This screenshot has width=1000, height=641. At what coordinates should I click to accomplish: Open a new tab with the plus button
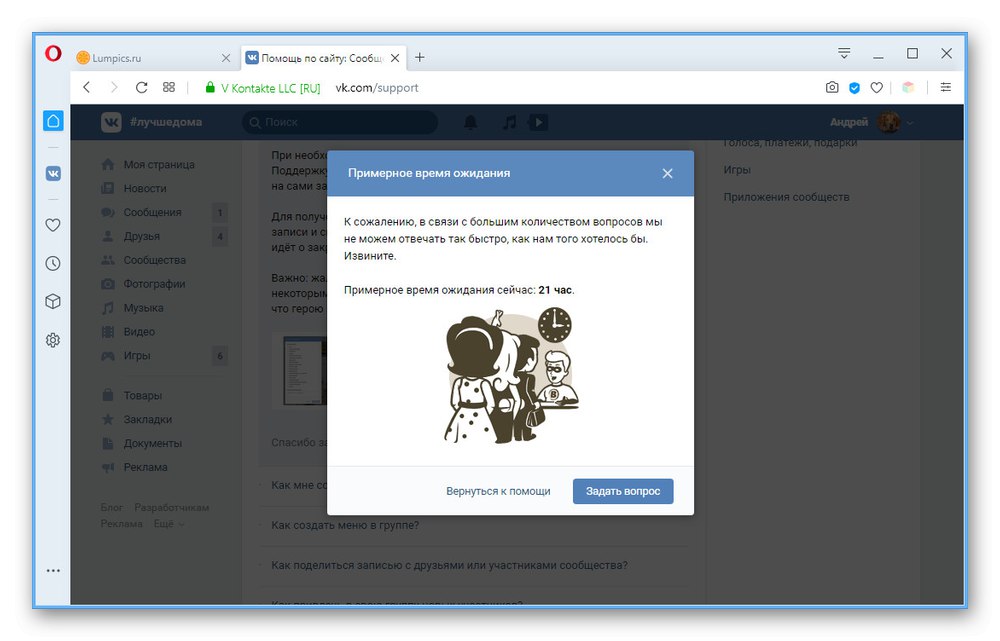(x=420, y=57)
